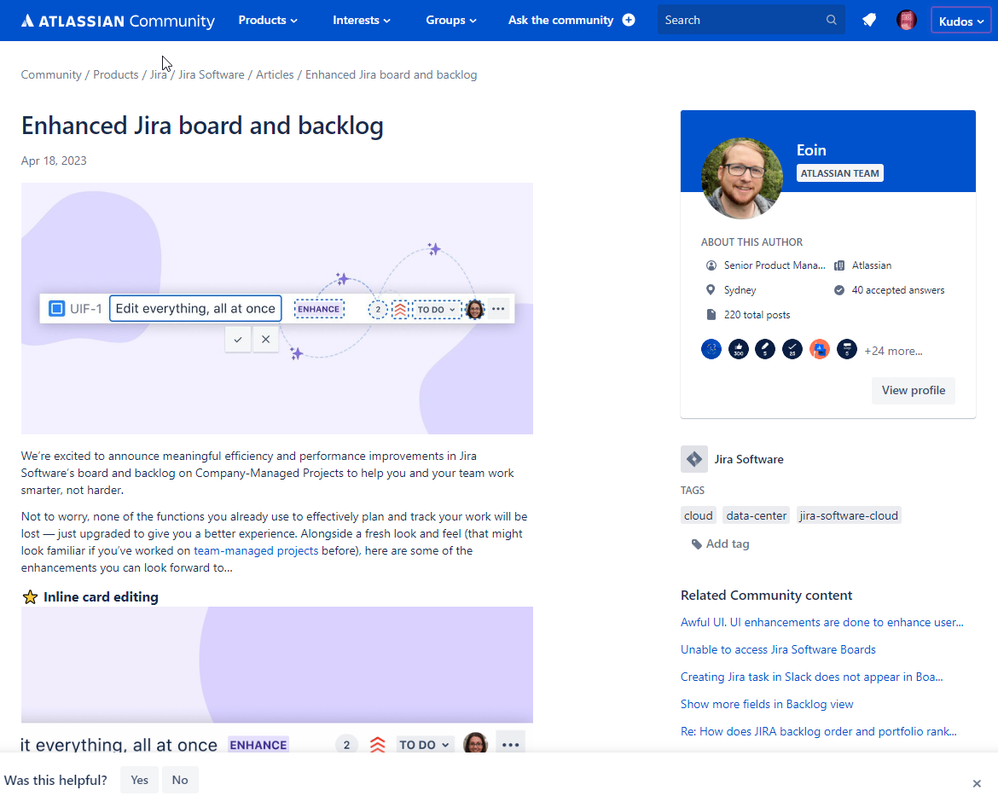Click the accepted answers check icon

click(839, 290)
